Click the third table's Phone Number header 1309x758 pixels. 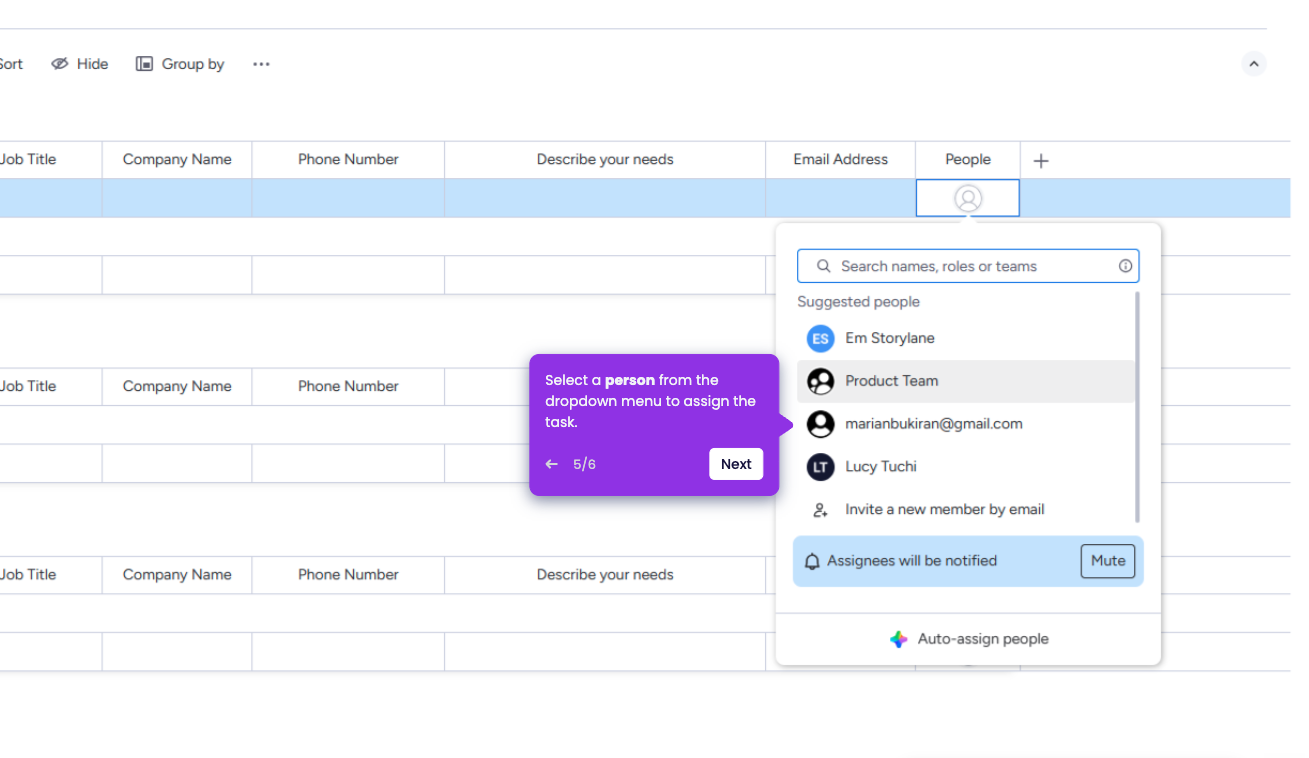point(348,575)
